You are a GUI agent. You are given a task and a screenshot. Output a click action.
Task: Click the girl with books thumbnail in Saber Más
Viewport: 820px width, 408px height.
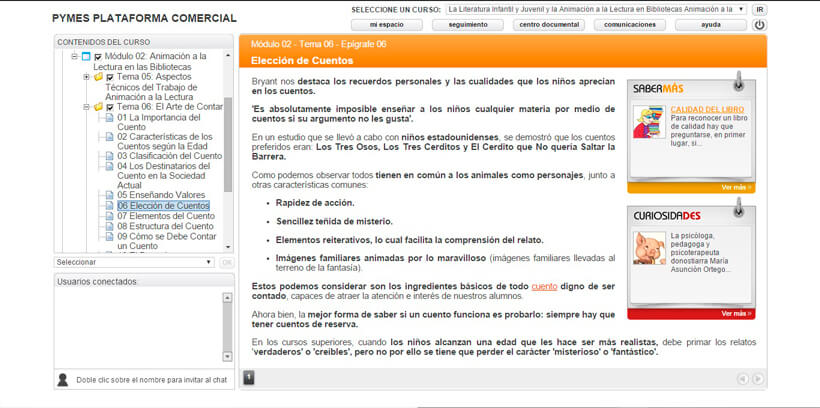pos(648,121)
